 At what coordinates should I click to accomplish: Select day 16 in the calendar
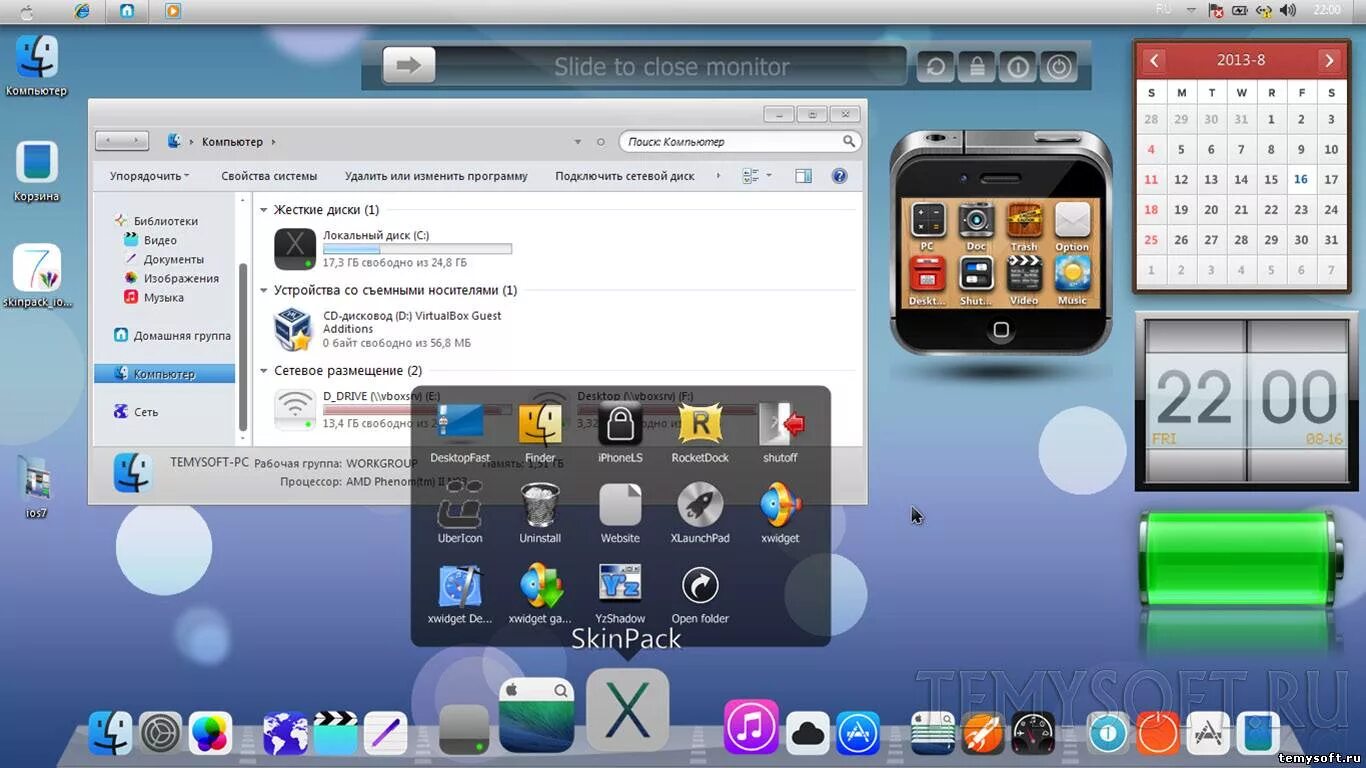click(1301, 180)
